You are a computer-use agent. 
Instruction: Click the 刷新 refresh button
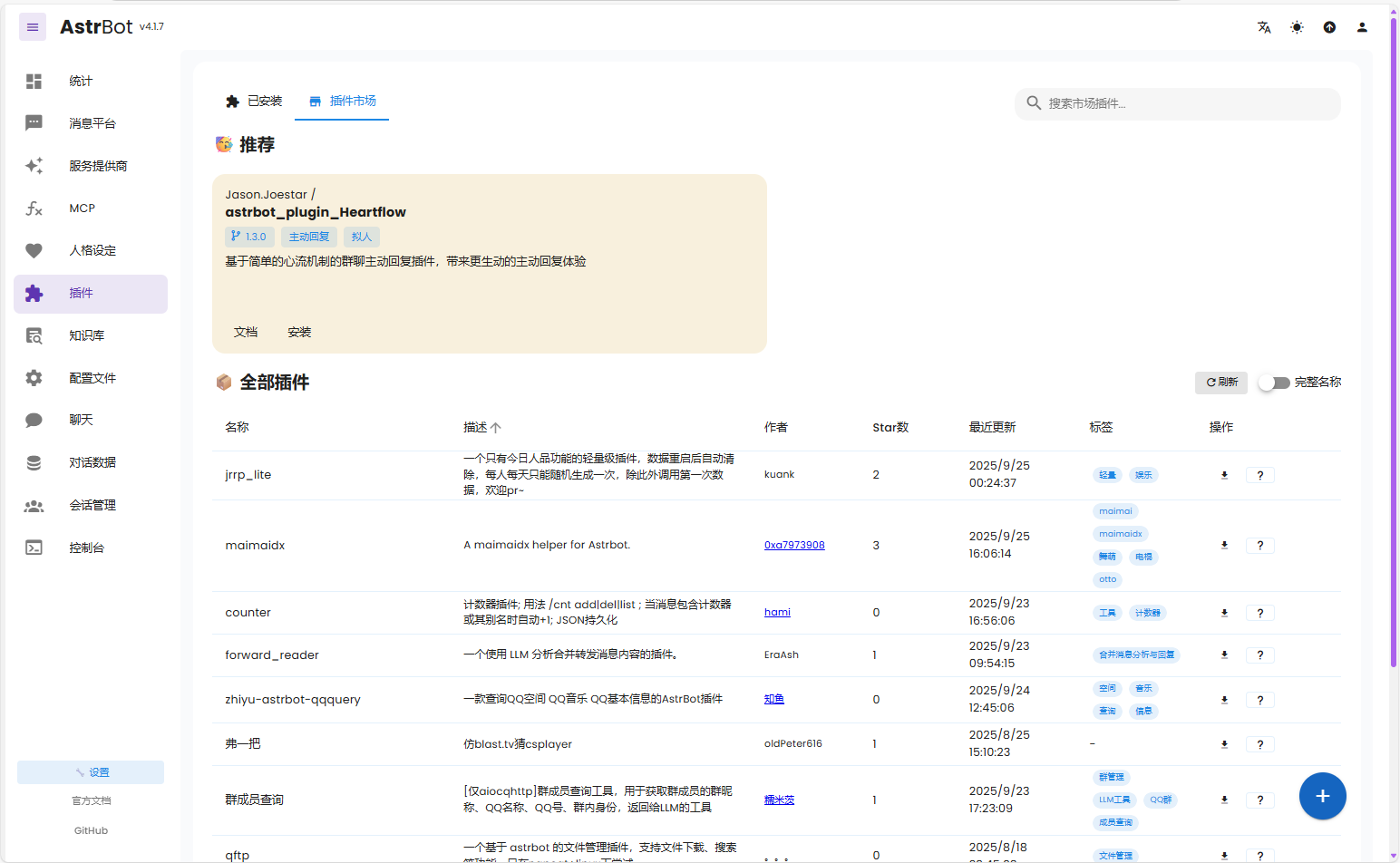point(1221,383)
